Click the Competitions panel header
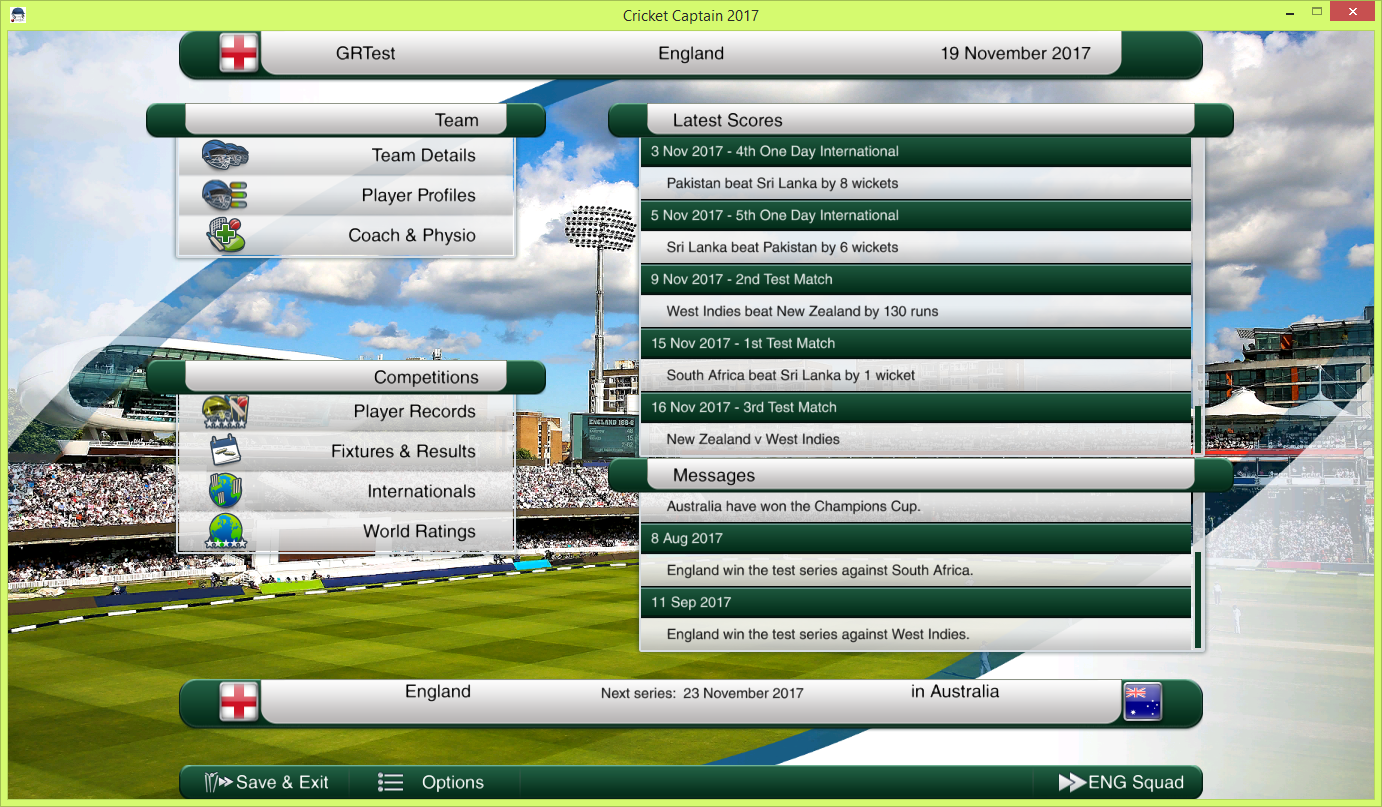Image resolution: width=1382 pixels, height=807 pixels. pyautogui.click(x=346, y=377)
